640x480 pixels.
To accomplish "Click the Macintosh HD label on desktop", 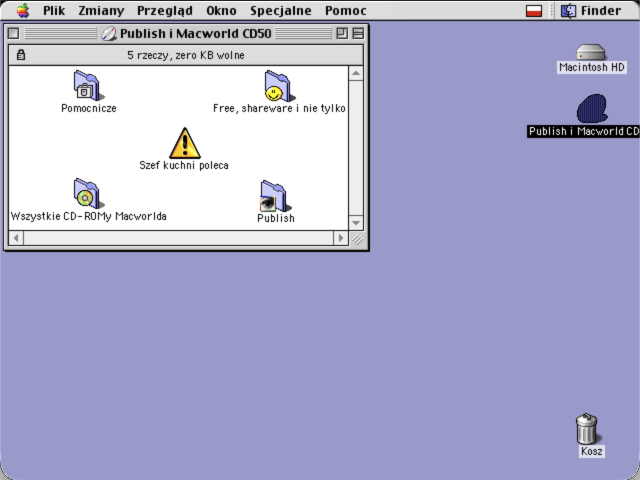I will click(x=592, y=67).
